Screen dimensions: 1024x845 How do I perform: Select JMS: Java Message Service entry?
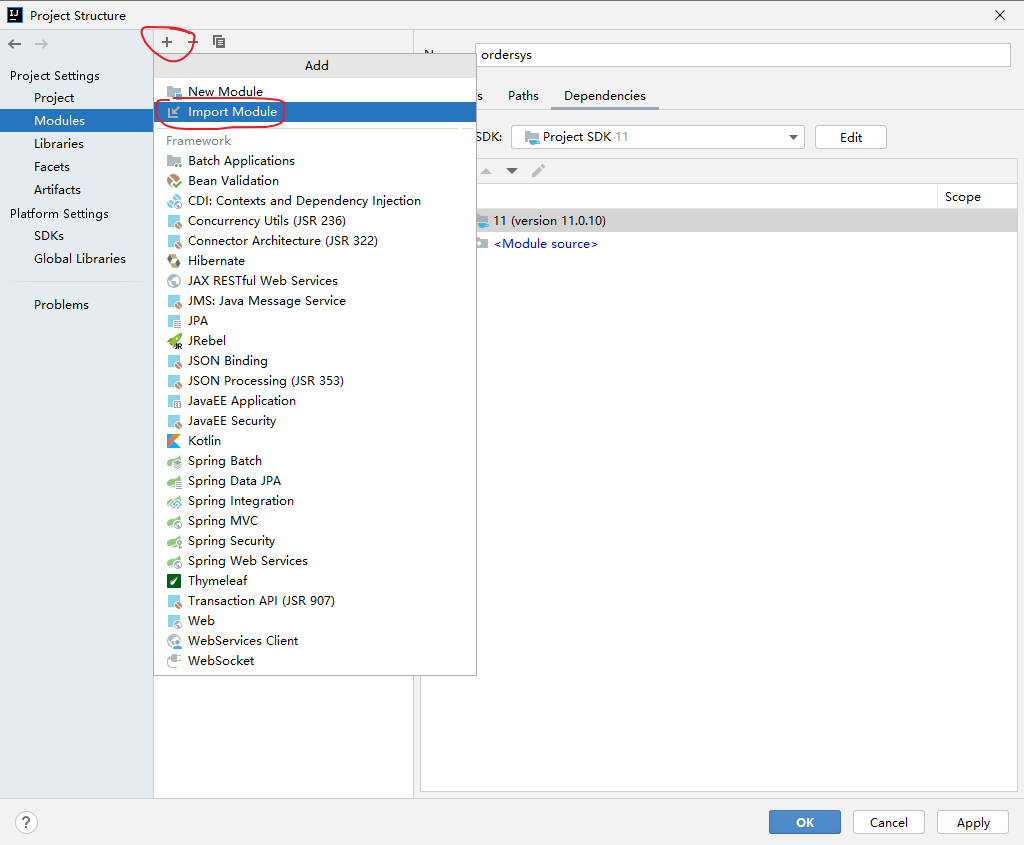[x=315, y=301]
